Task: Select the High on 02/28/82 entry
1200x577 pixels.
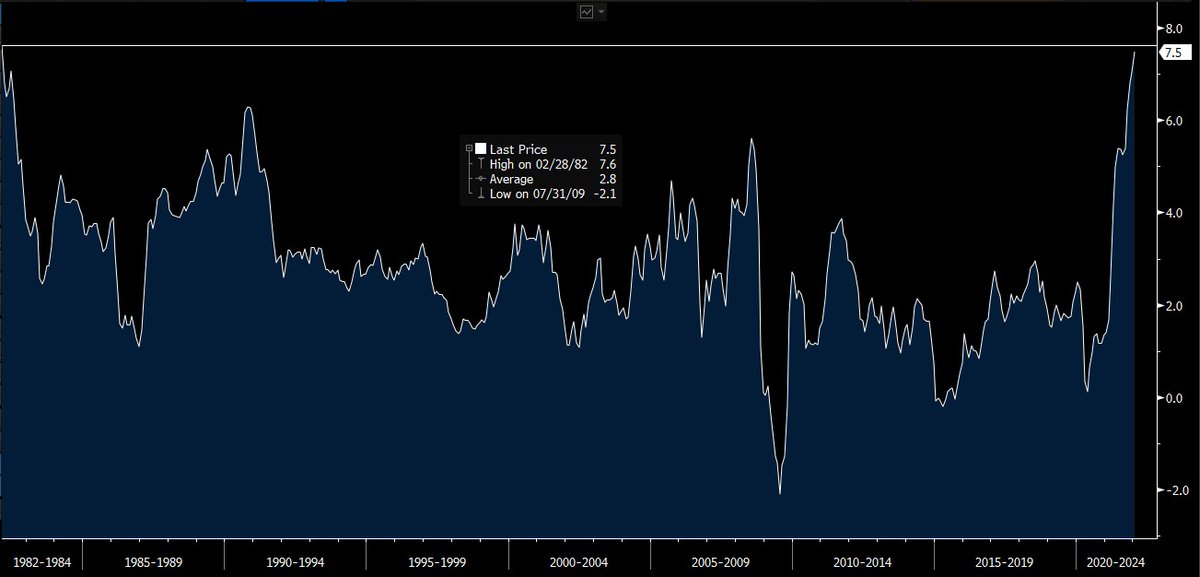Action: (539, 164)
